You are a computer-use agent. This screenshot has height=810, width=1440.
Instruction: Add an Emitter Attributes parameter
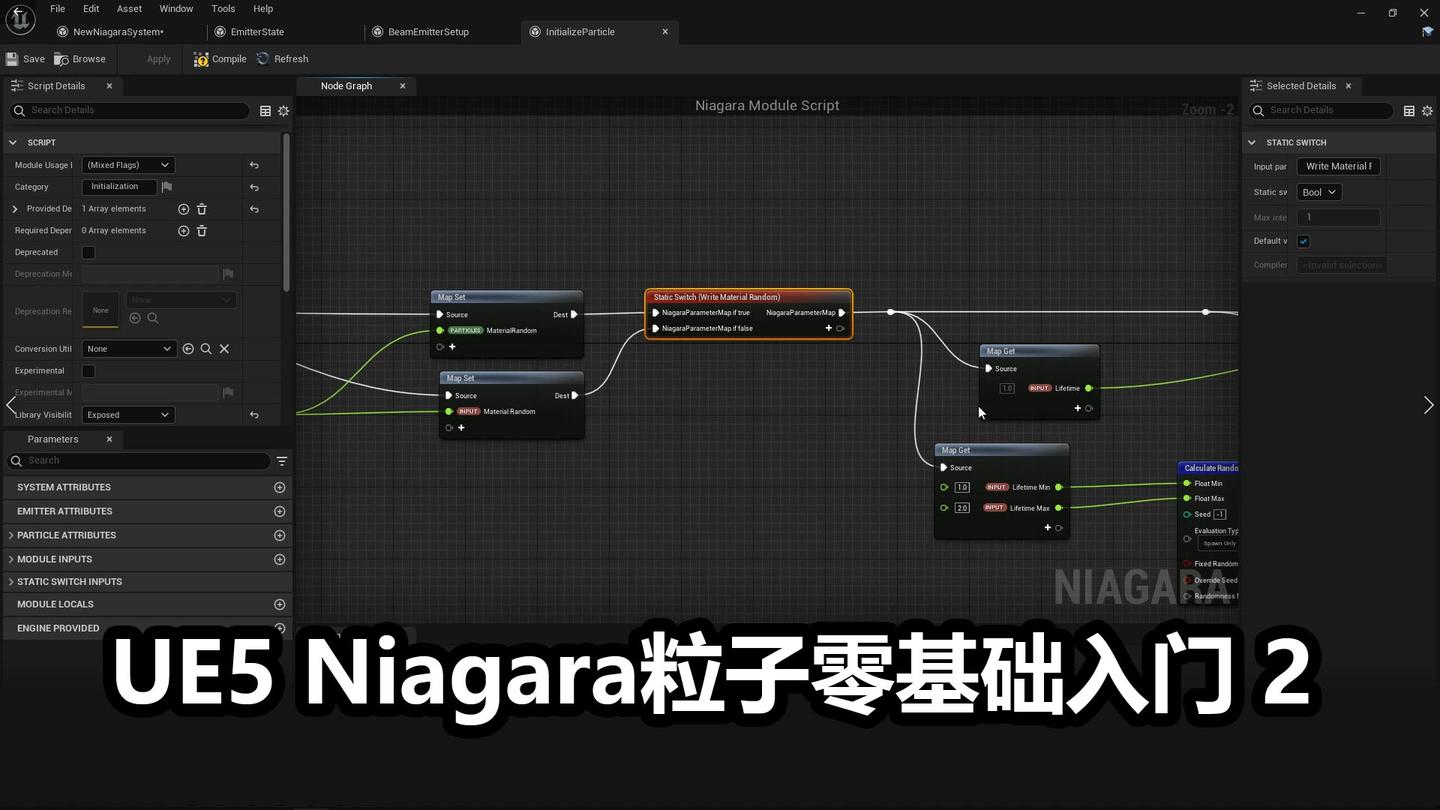[279, 512]
